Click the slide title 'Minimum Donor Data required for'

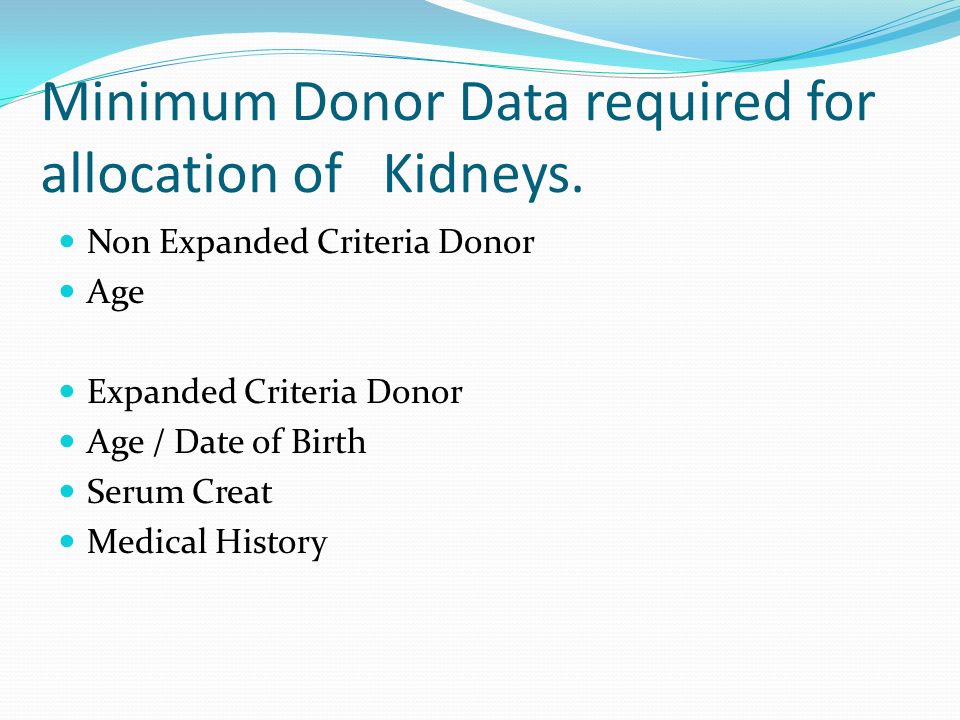459,102
